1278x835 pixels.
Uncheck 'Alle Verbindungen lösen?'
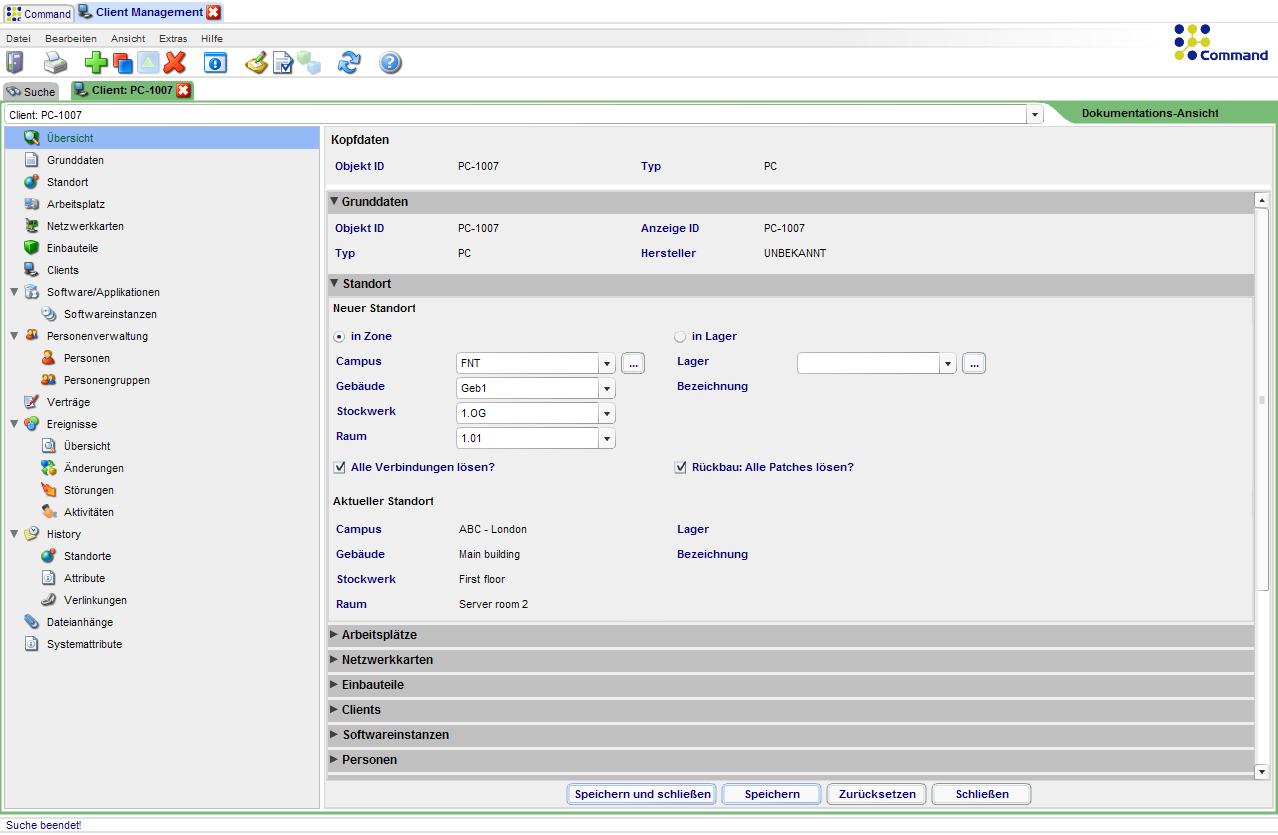[340, 467]
